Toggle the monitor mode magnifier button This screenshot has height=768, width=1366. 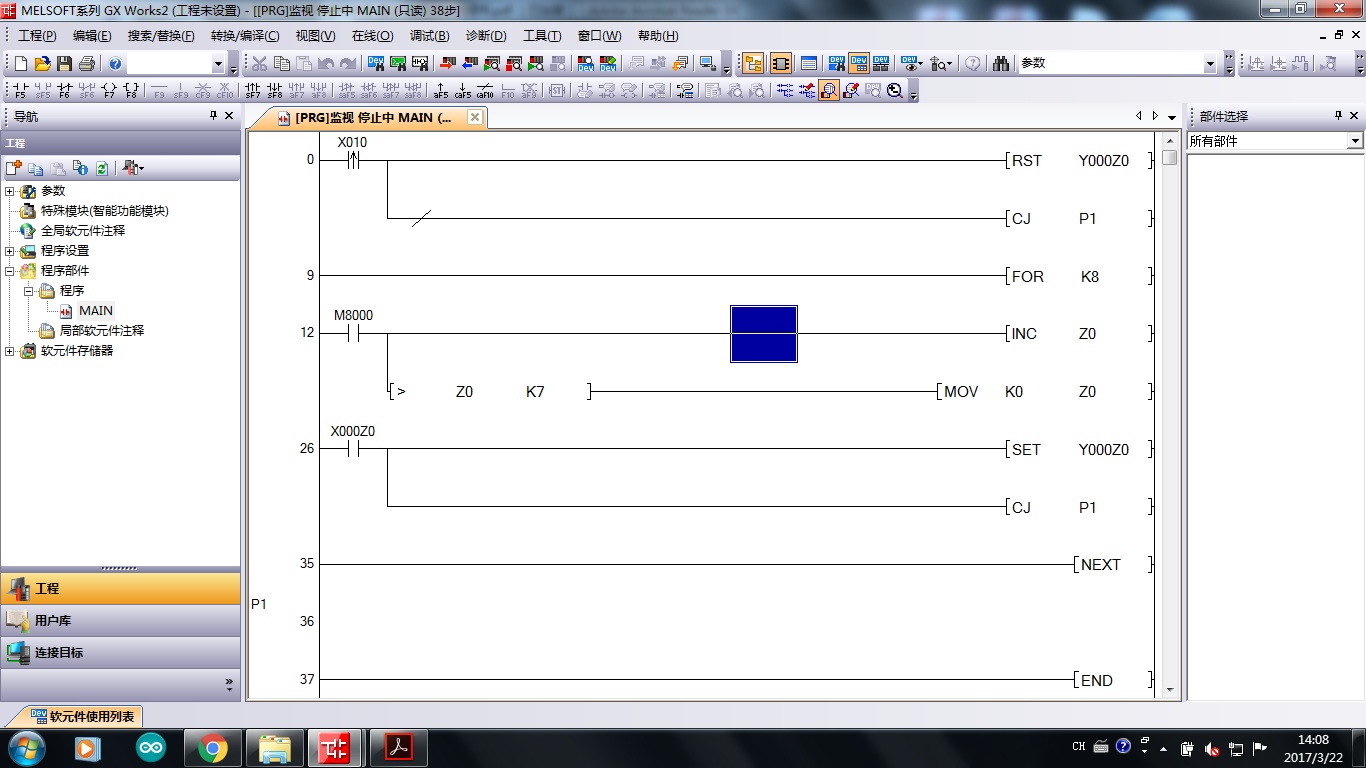(x=829, y=91)
